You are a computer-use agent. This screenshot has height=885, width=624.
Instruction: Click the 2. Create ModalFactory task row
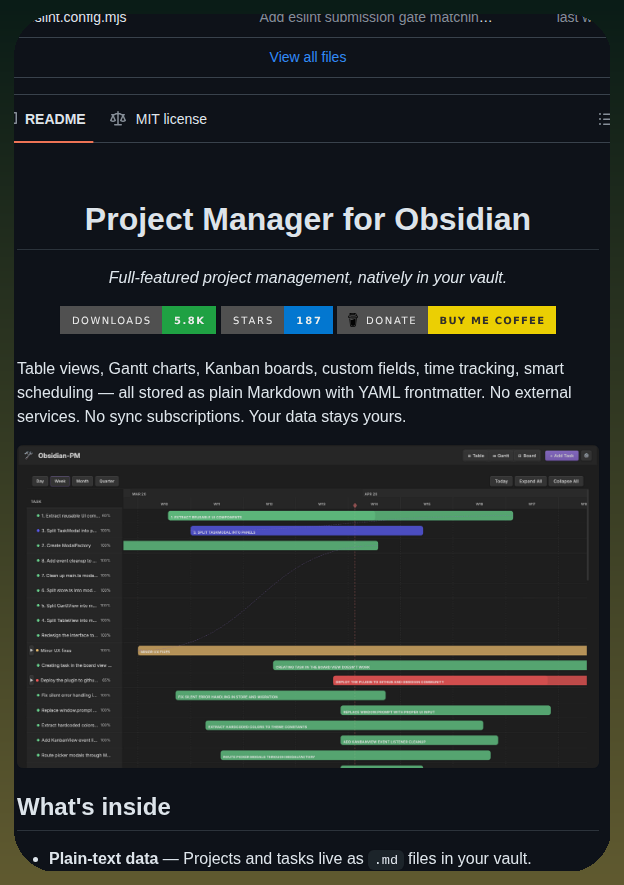click(x=73, y=545)
